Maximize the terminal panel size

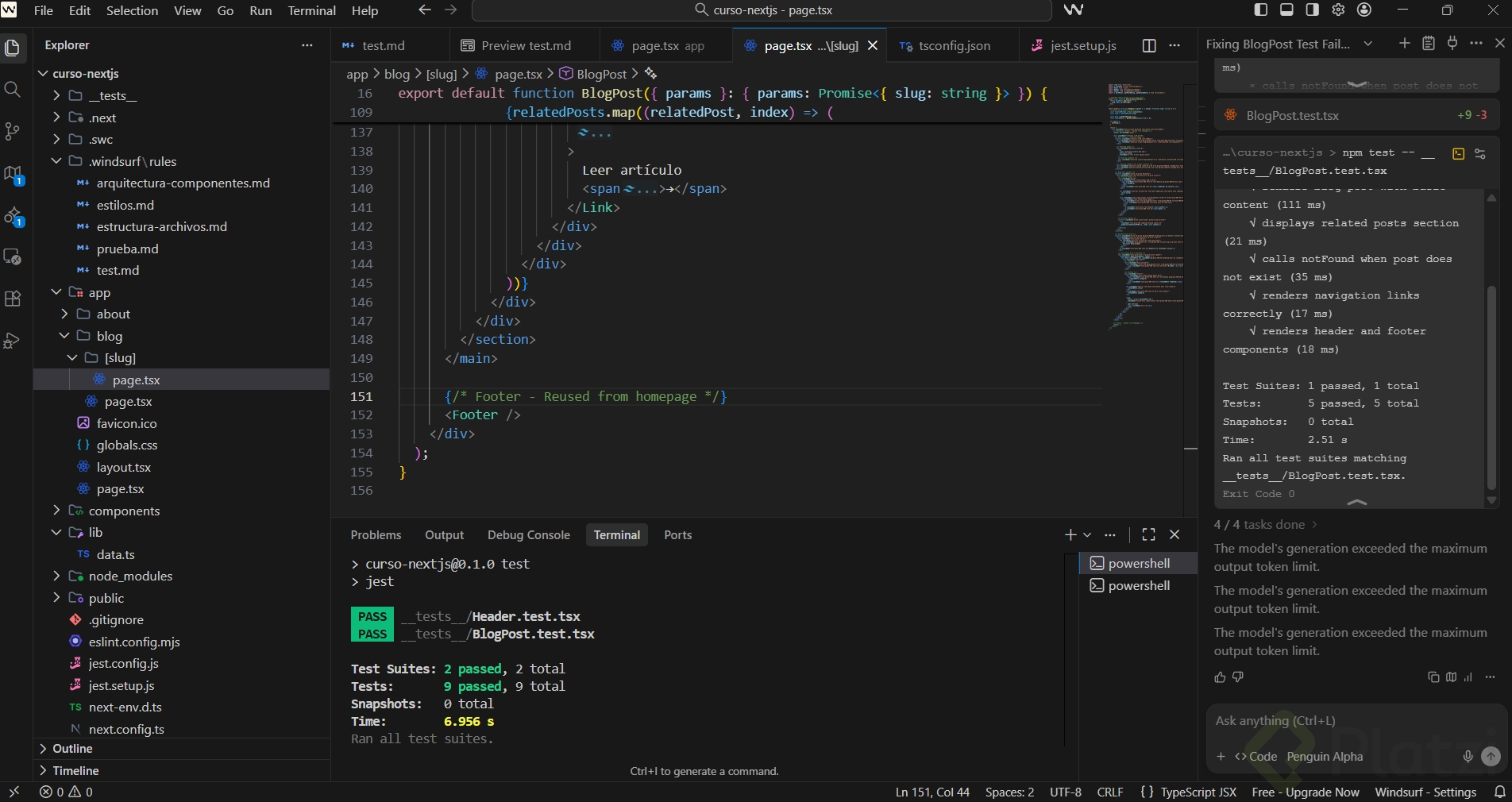click(x=1149, y=534)
